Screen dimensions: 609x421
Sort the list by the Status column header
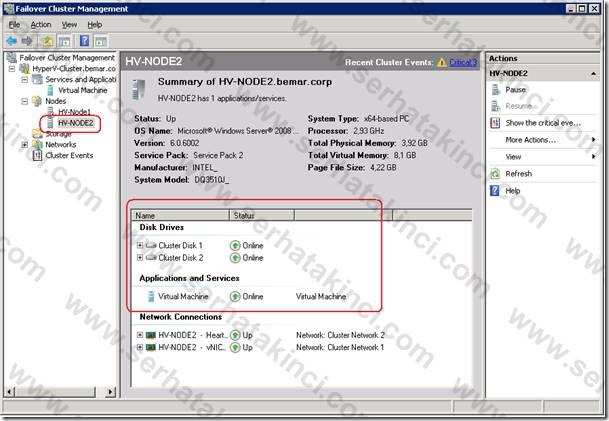click(x=262, y=216)
